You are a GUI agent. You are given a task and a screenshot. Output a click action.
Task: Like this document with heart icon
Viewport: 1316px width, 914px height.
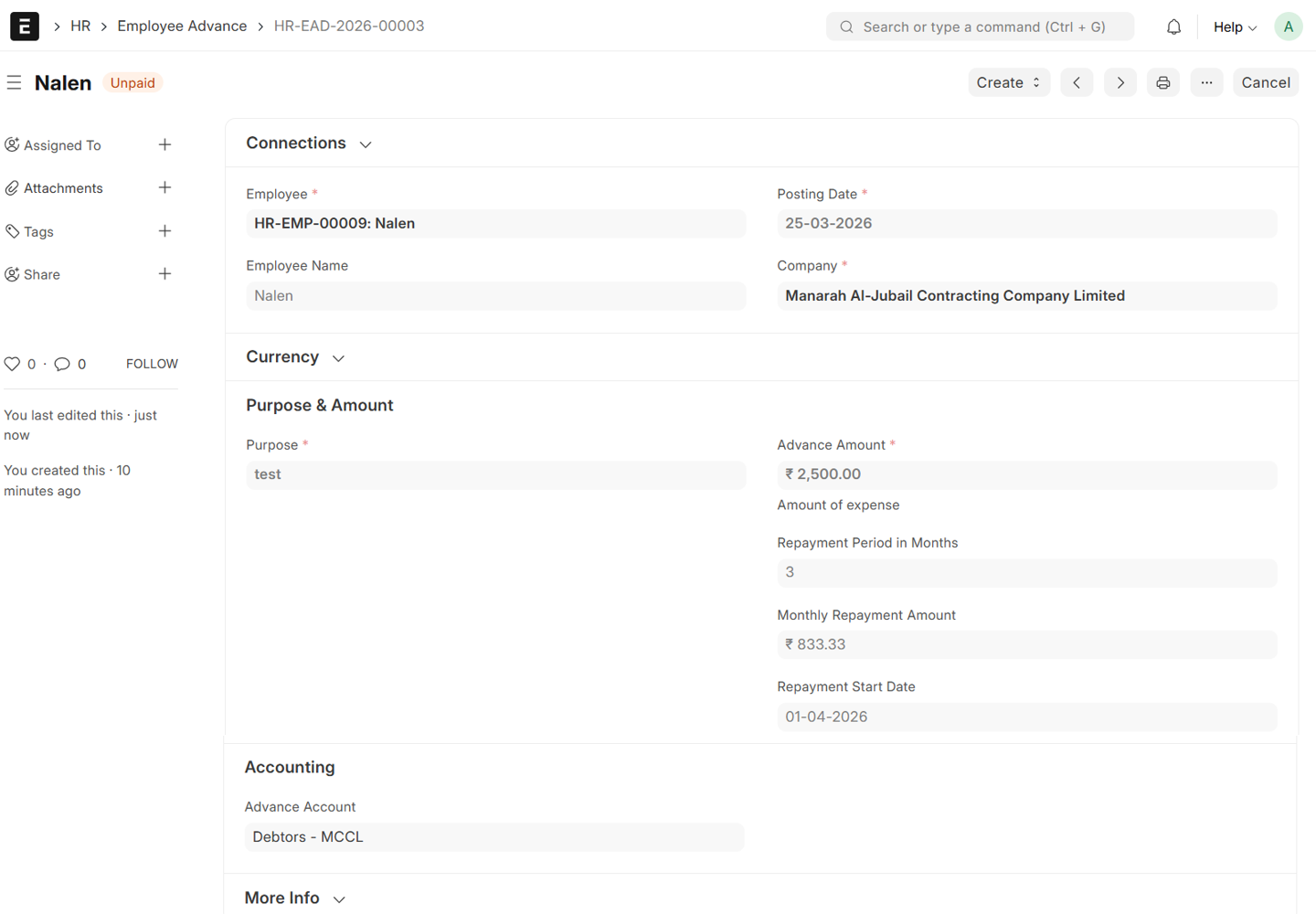12,364
